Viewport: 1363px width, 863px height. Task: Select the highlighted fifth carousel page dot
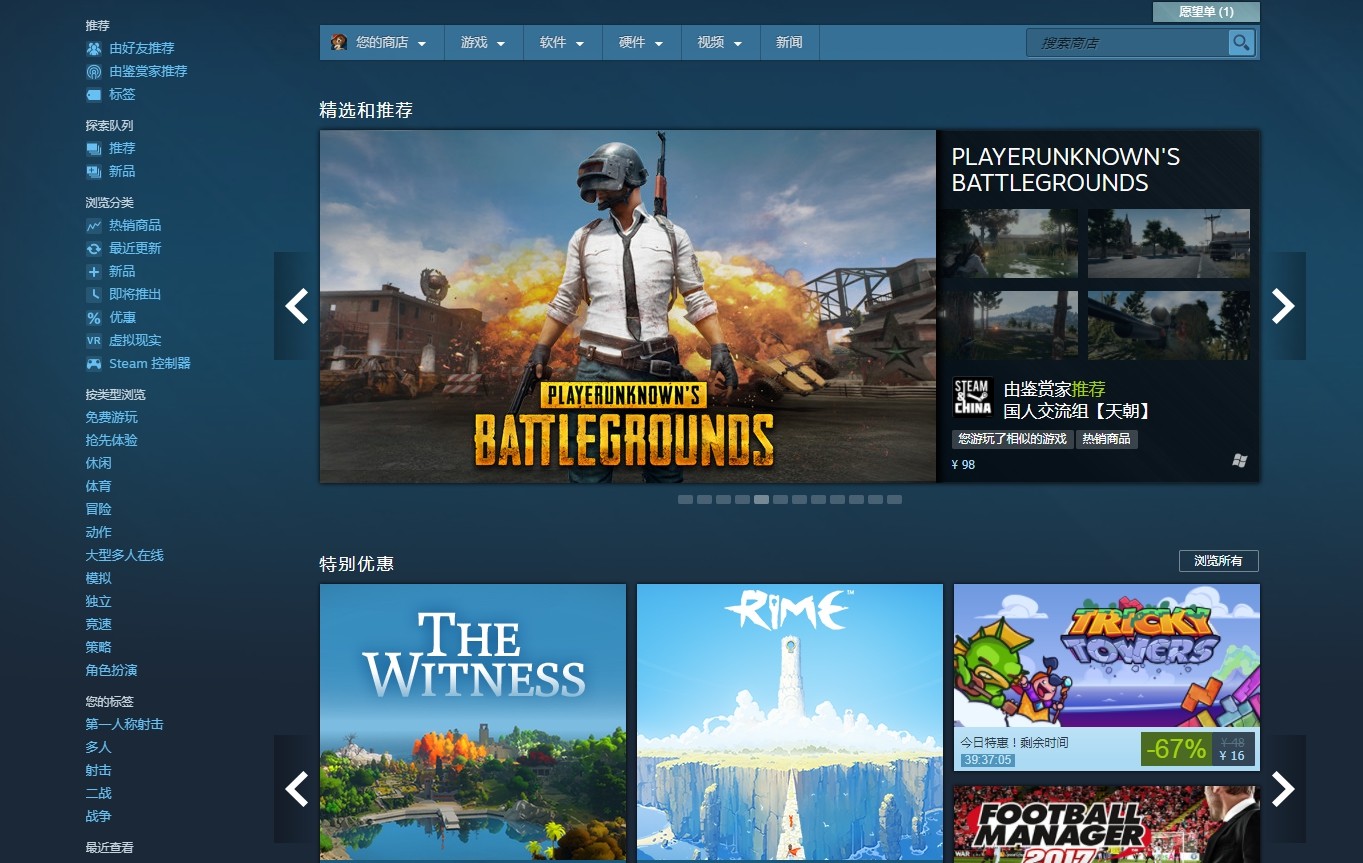(x=761, y=499)
